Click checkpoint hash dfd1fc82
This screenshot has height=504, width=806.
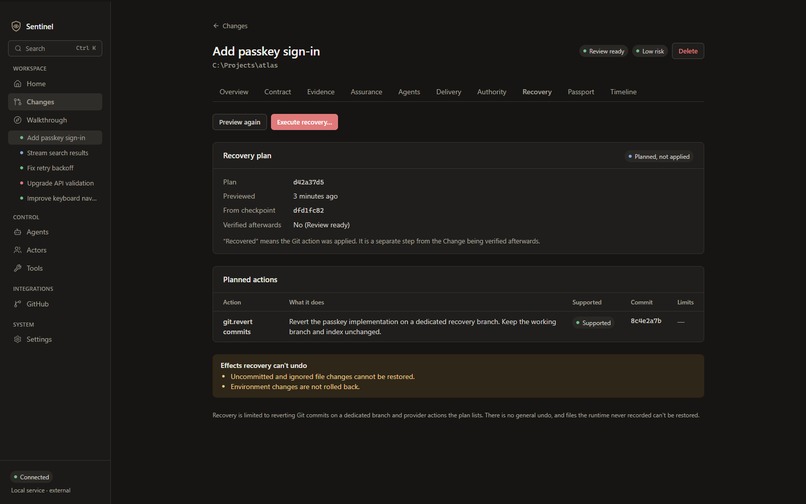pos(308,210)
